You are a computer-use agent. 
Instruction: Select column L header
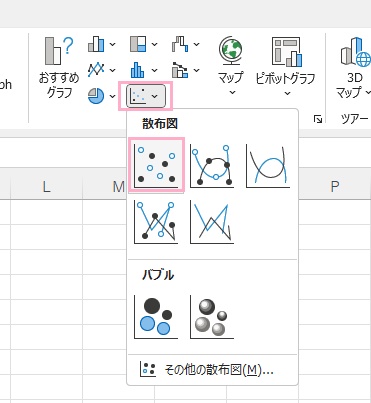tap(46, 187)
